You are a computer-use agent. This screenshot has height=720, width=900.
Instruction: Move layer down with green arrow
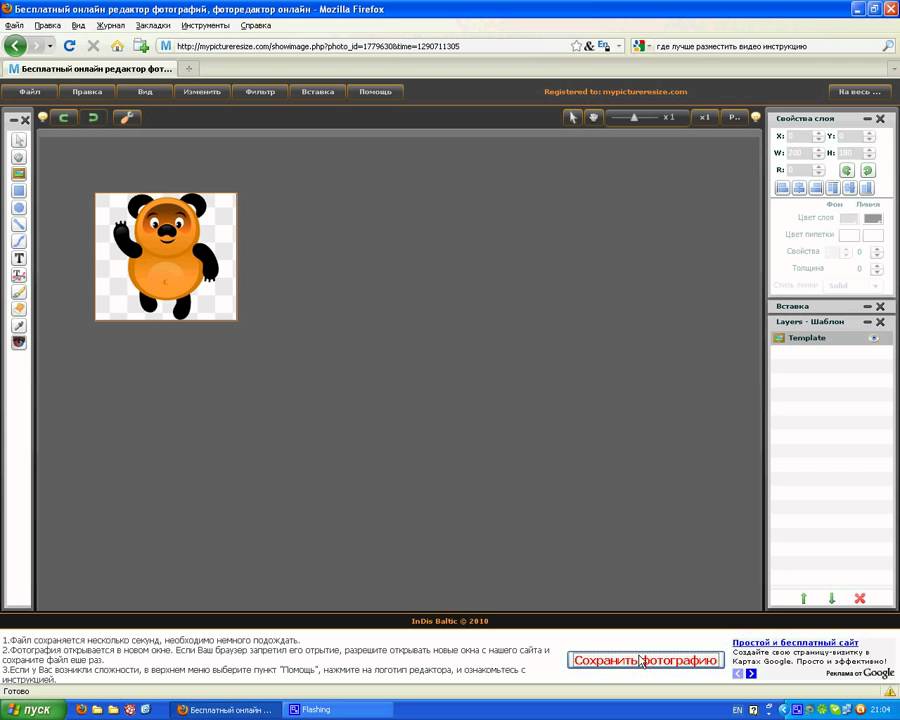(x=832, y=598)
